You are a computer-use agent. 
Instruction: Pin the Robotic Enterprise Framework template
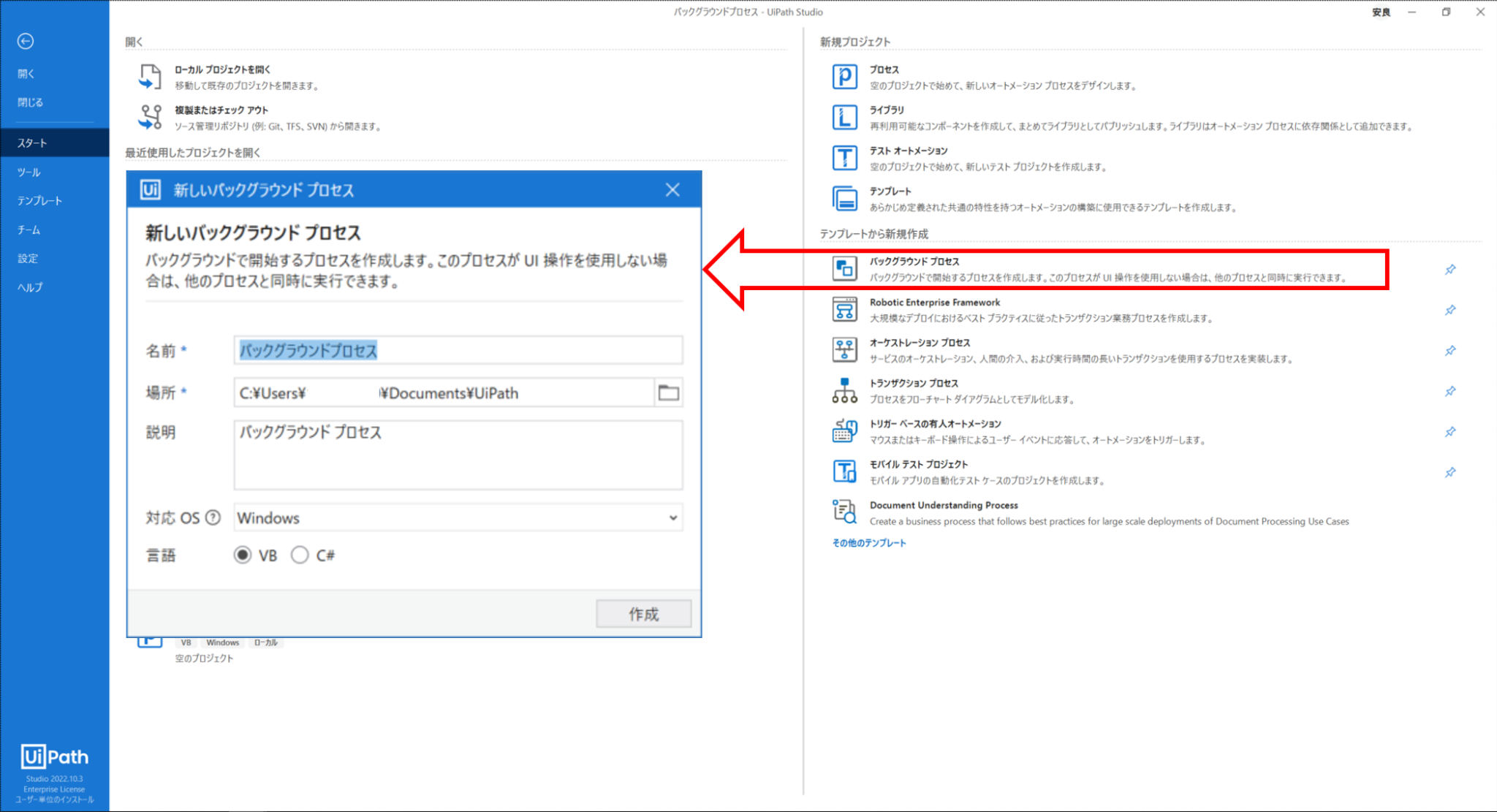(x=1450, y=310)
